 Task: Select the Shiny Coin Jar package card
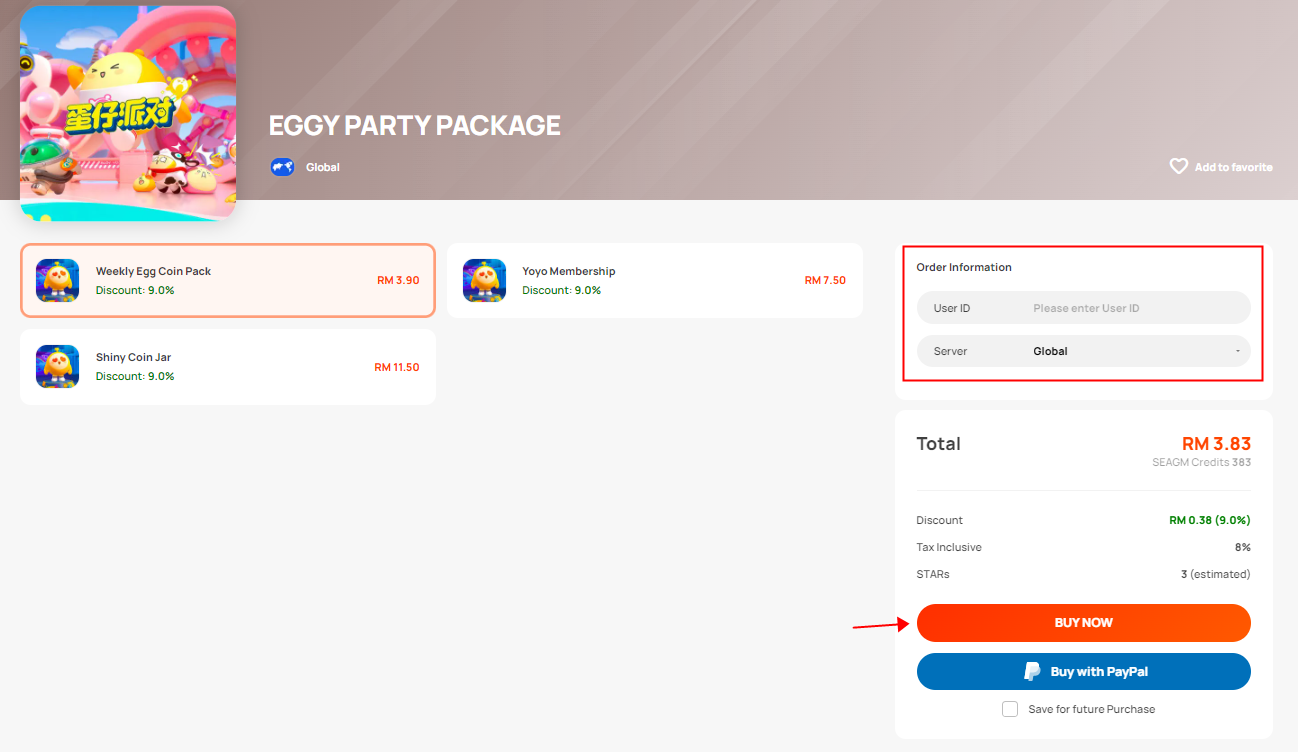coord(228,367)
